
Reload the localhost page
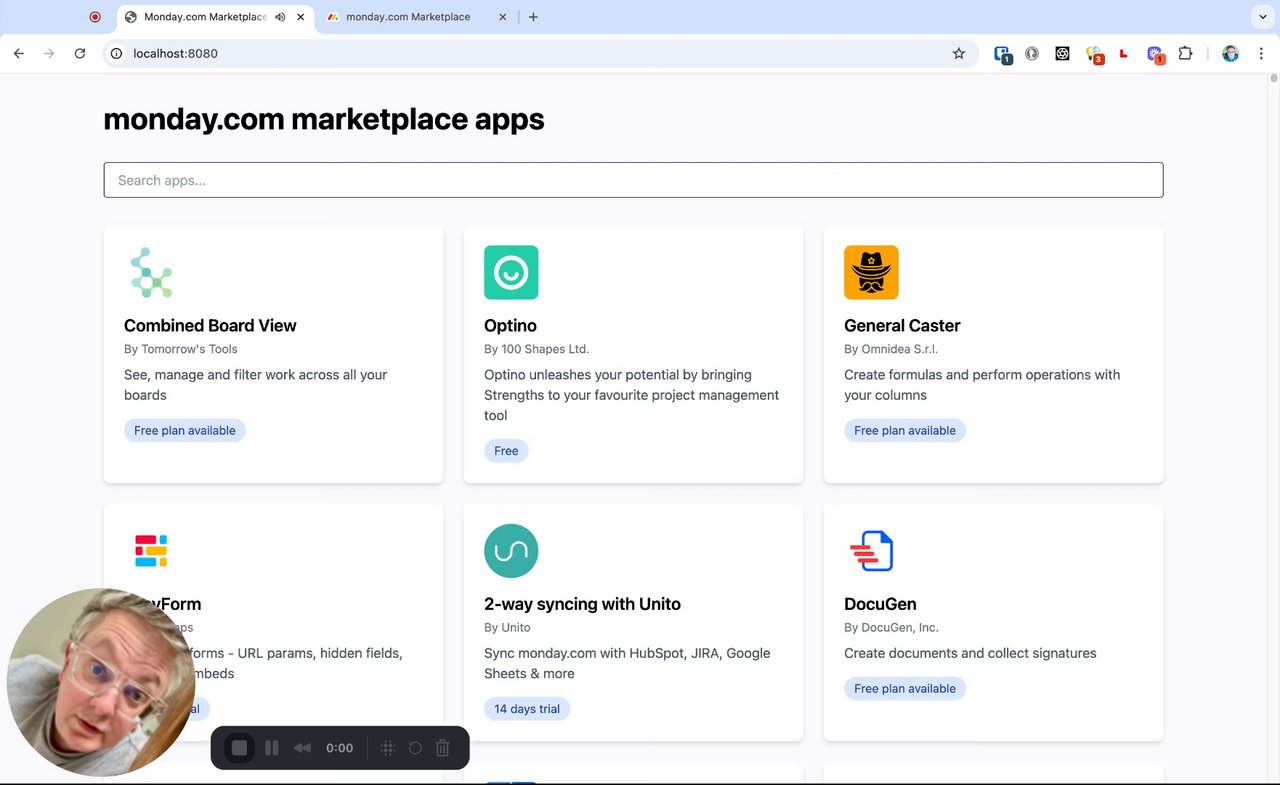click(x=80, y=54)
